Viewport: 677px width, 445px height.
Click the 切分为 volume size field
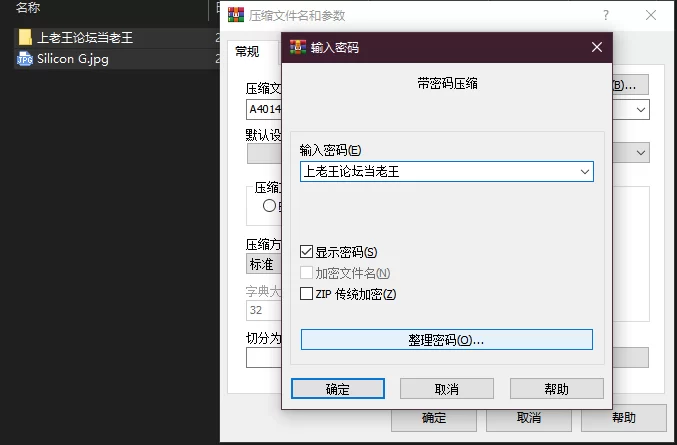click(264, 358)
